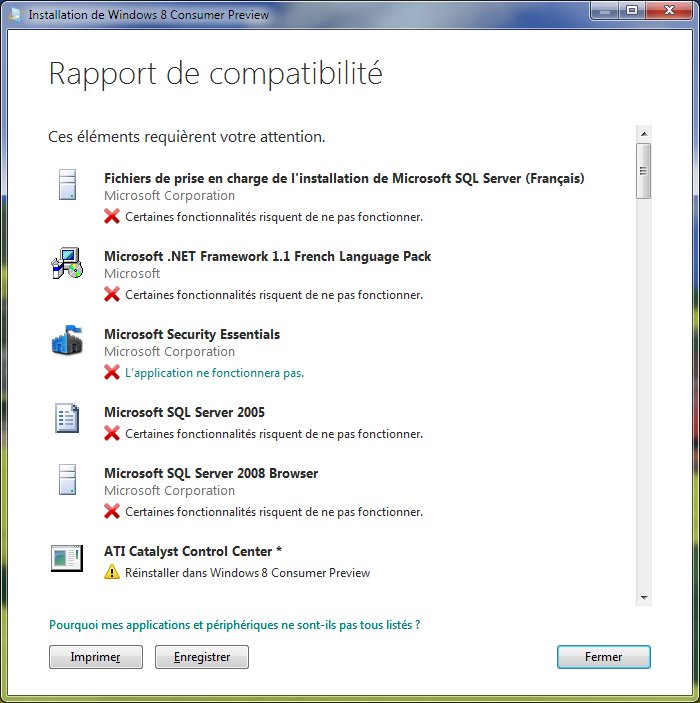Click the Microsoft Security Essentials castle icon
700x703 pixels.
point(67,340)
